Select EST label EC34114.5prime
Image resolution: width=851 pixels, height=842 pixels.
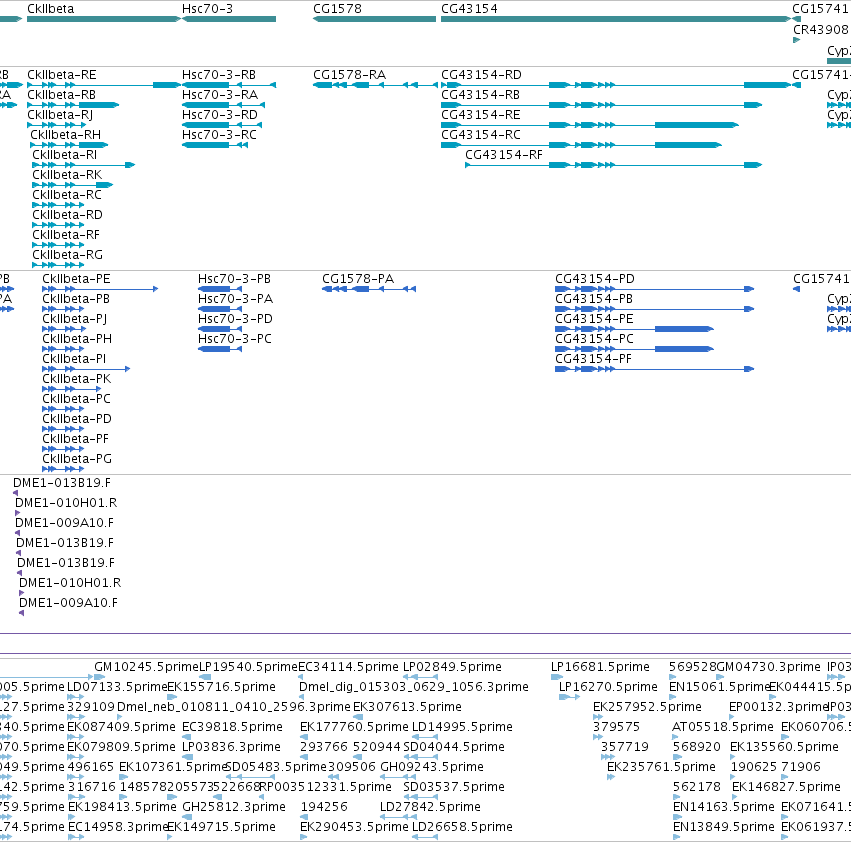tap(348, 667)
